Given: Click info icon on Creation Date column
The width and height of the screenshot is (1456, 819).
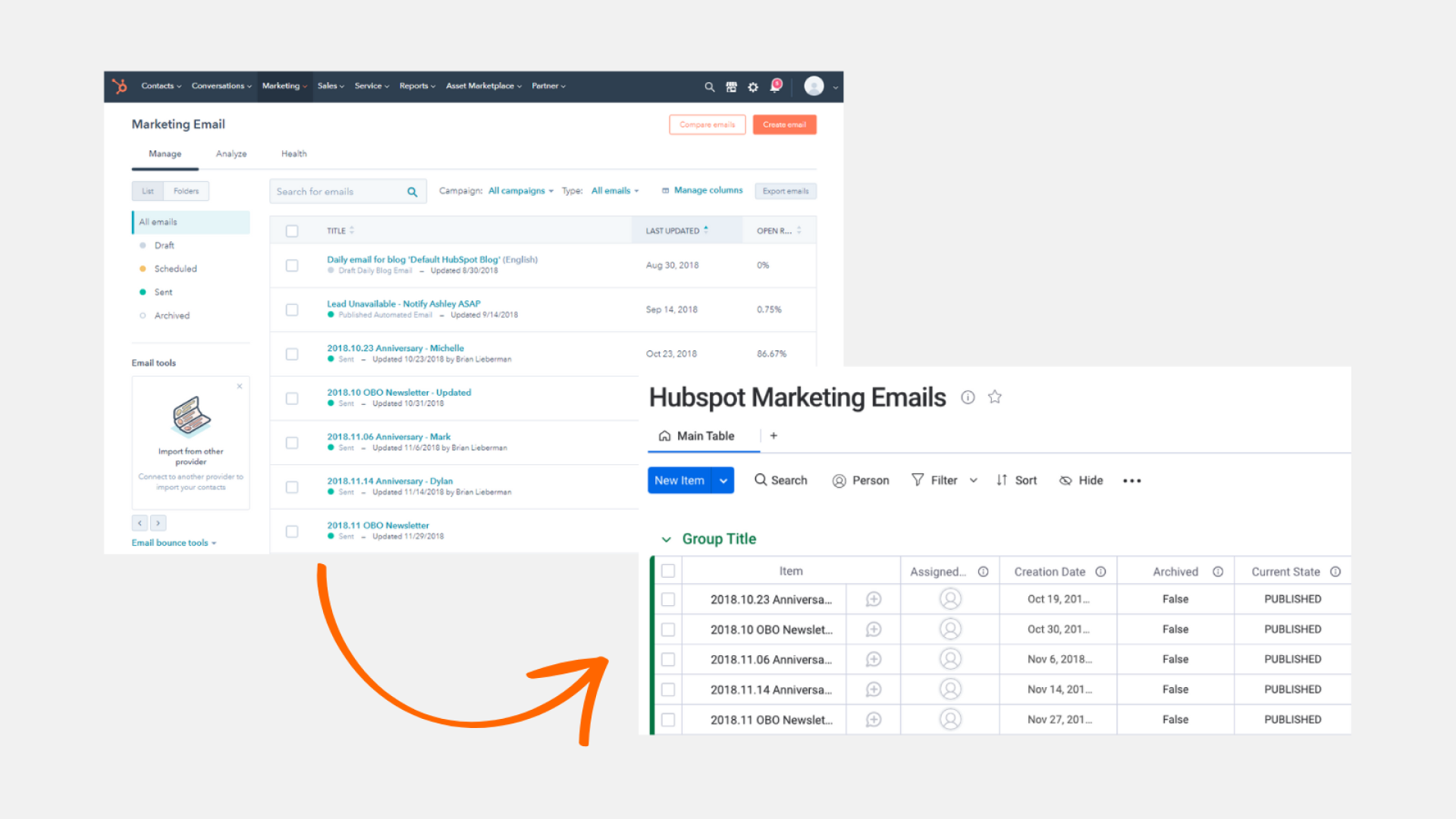Looking at the screenshot, I should 1100,572.
